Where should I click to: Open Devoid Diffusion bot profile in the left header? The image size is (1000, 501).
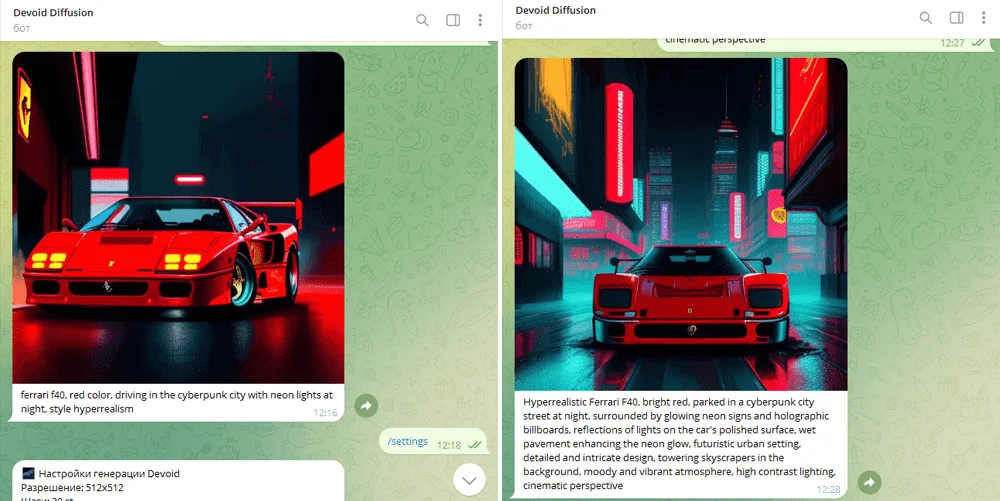click(x=54, y=12)
